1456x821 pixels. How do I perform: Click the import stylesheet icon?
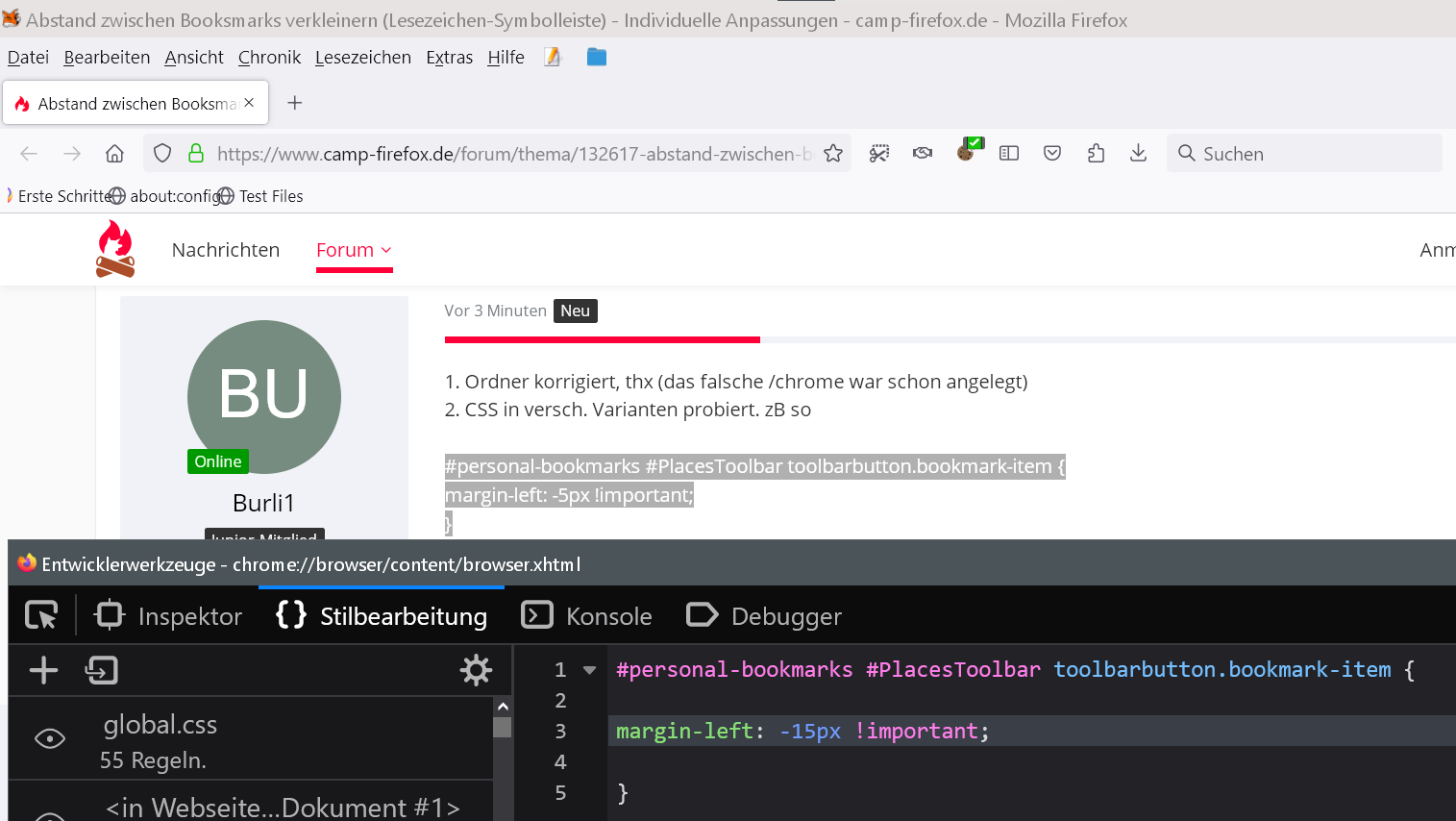pos(101,670)
